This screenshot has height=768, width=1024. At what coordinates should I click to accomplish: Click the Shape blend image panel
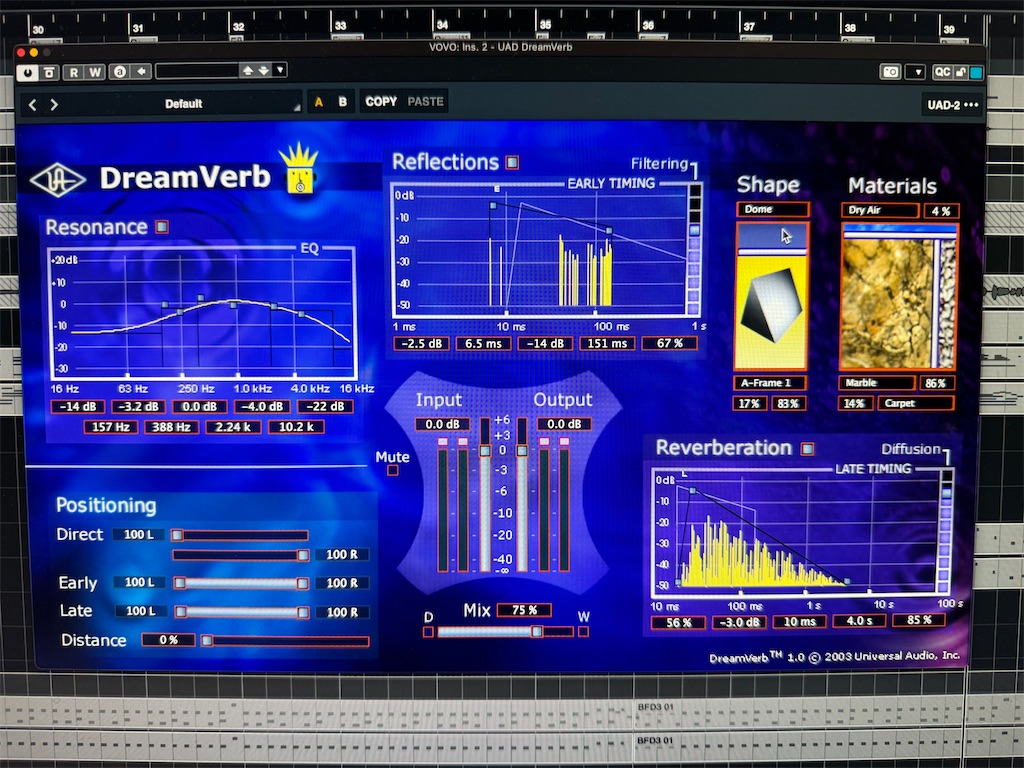click(x=771, y=296)
